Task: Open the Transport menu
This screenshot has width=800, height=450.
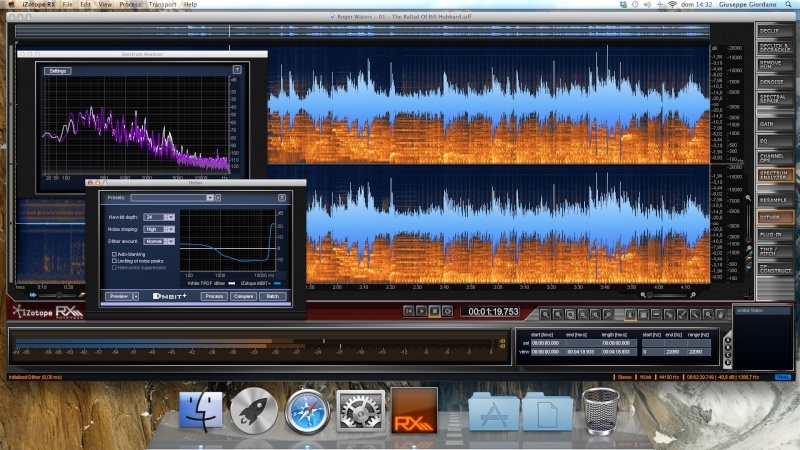Action: click(x=162, y=5)
